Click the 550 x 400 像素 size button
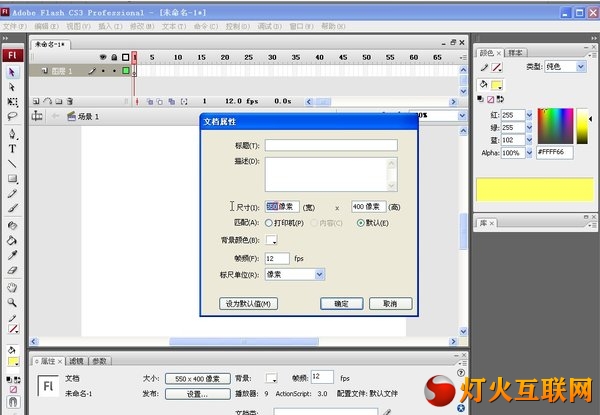 (x=198, y=379)
